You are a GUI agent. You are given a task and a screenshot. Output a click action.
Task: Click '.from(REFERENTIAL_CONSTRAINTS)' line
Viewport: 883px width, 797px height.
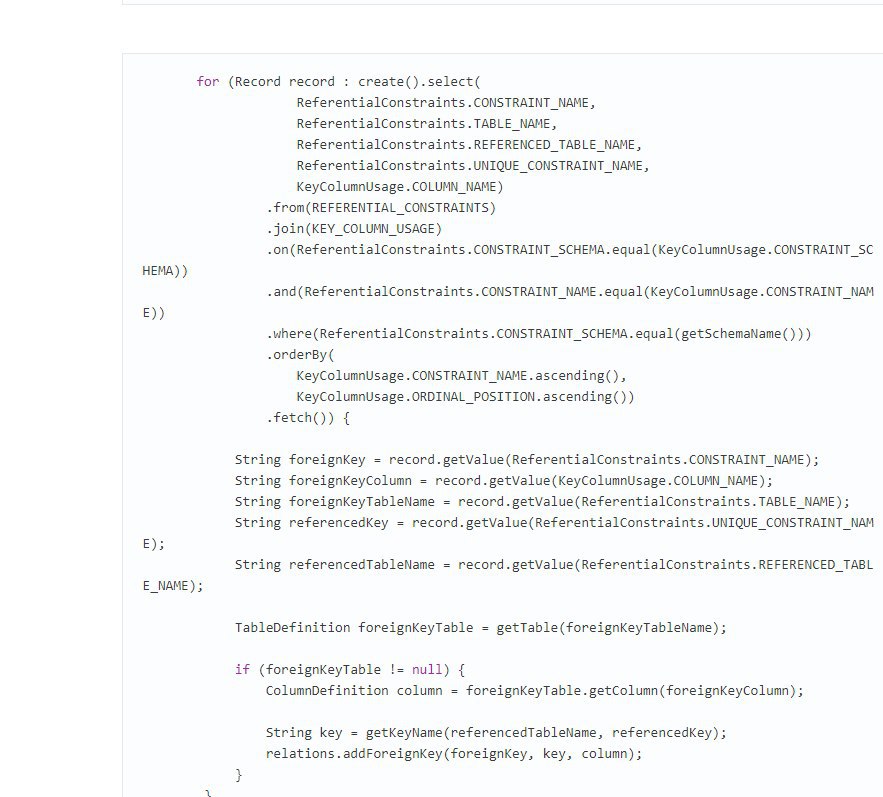pos(381,208)
